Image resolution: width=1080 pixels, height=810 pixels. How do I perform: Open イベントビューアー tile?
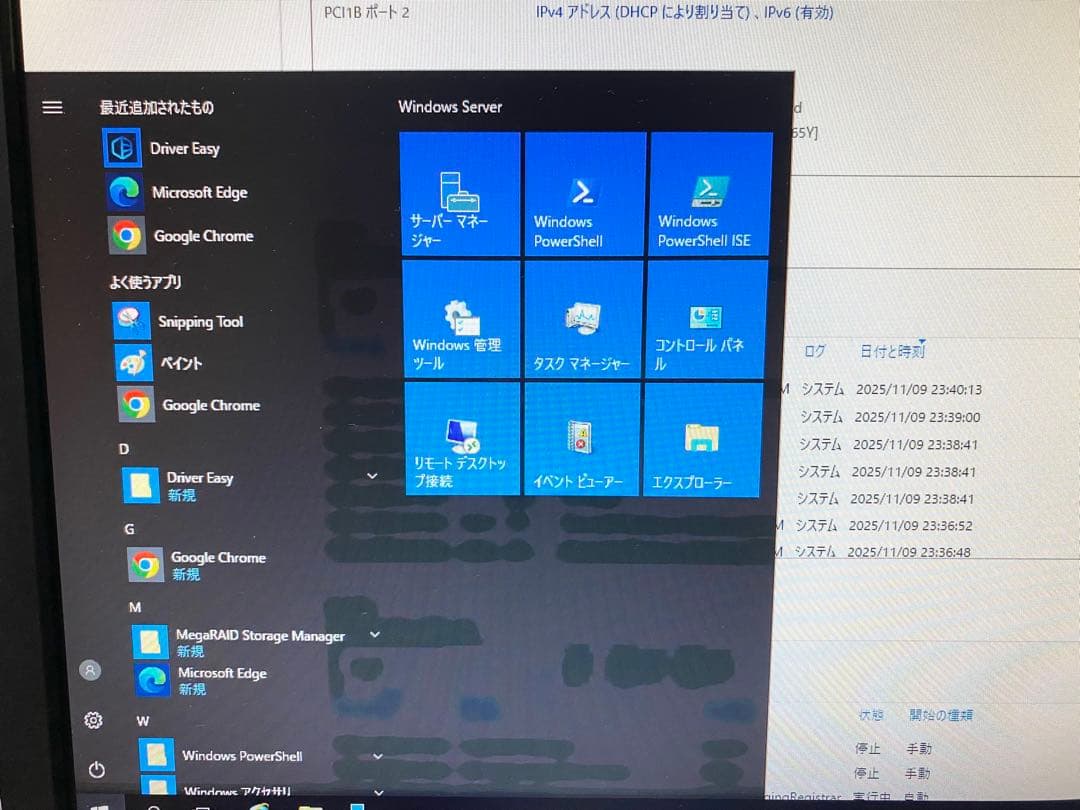(x=584, y=440)
